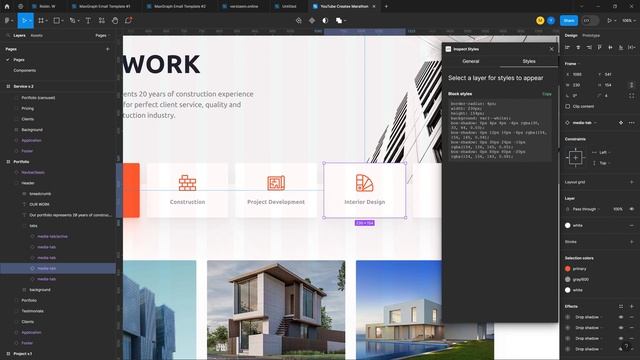Expand the Service v.2 frame layer
This screenshot has height=360, width=640.
click(8, 87)
